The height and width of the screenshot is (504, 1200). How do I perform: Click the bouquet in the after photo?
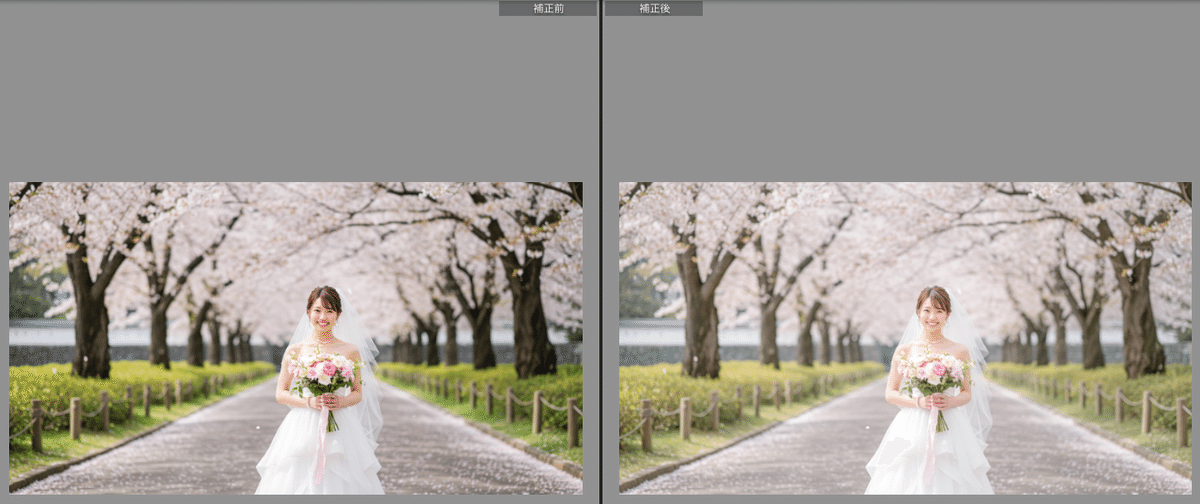click(x=933, y=373)
